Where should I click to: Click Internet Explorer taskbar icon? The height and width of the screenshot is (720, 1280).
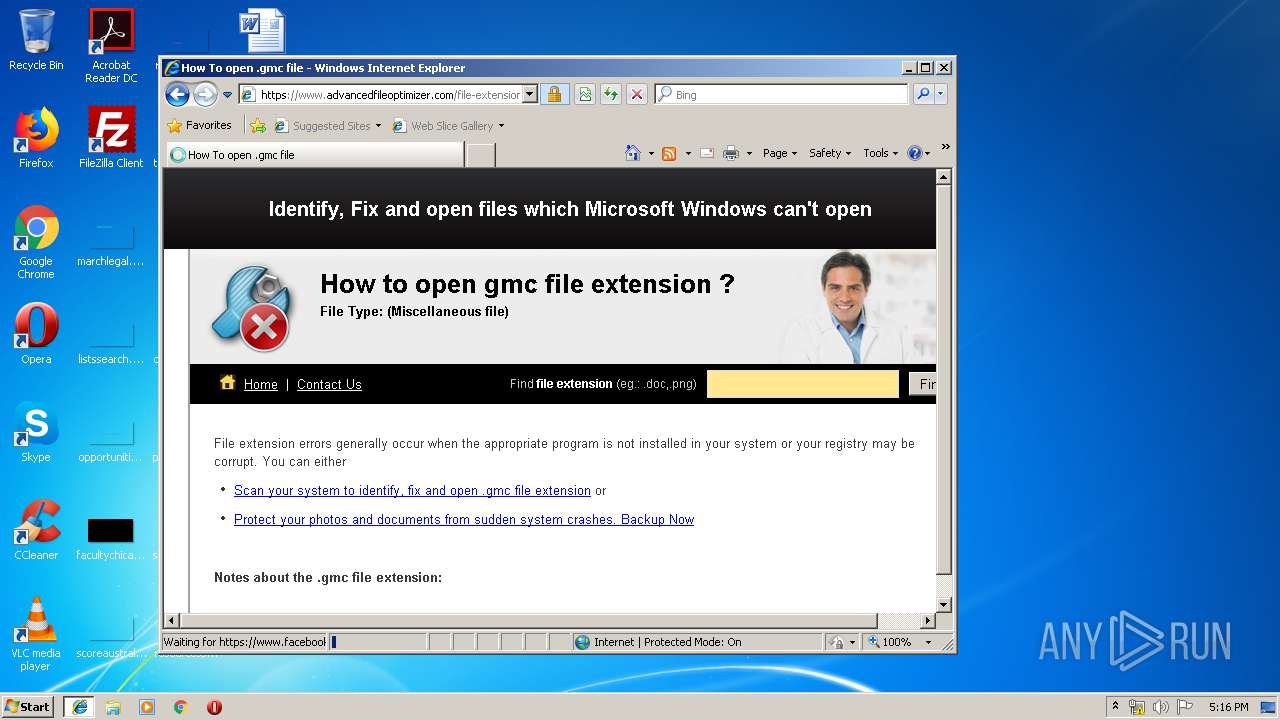tap(79, 706)
